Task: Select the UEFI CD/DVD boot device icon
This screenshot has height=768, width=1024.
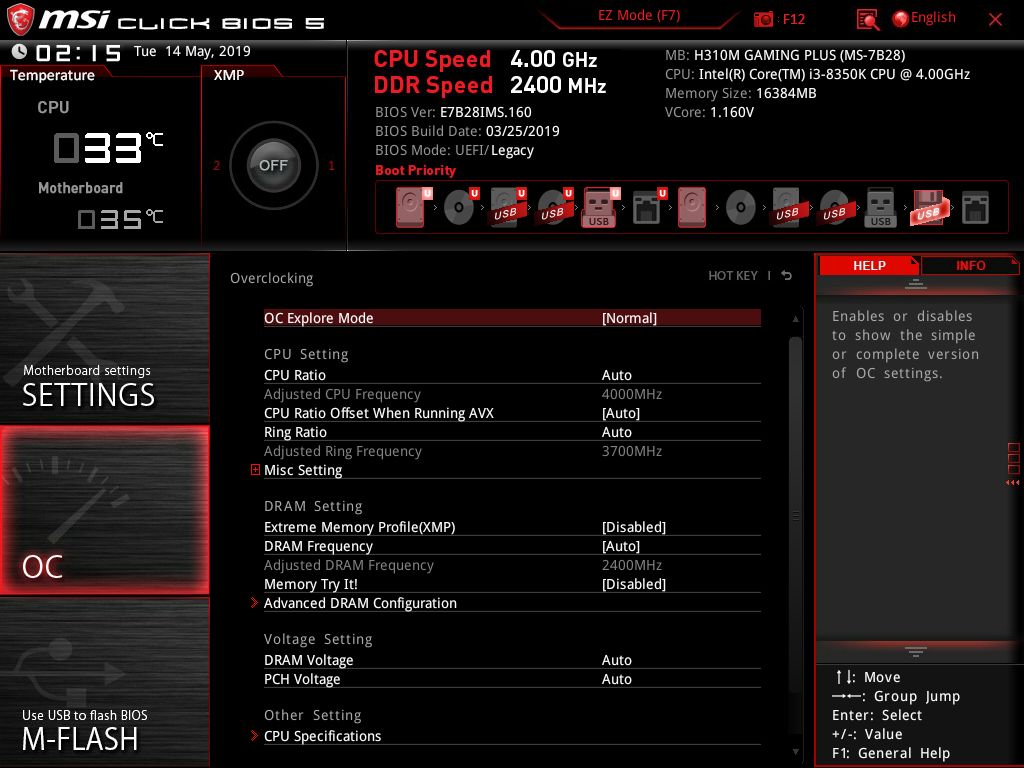Action: (460, 207)
